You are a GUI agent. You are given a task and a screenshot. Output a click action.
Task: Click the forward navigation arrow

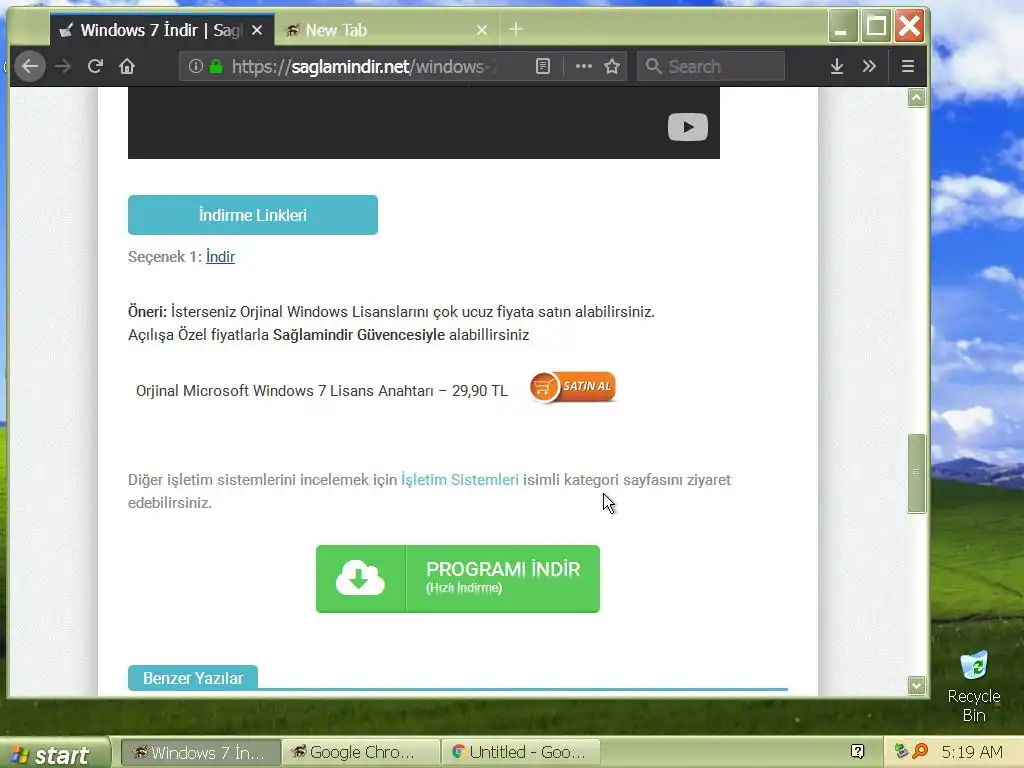tap(63, 66)
